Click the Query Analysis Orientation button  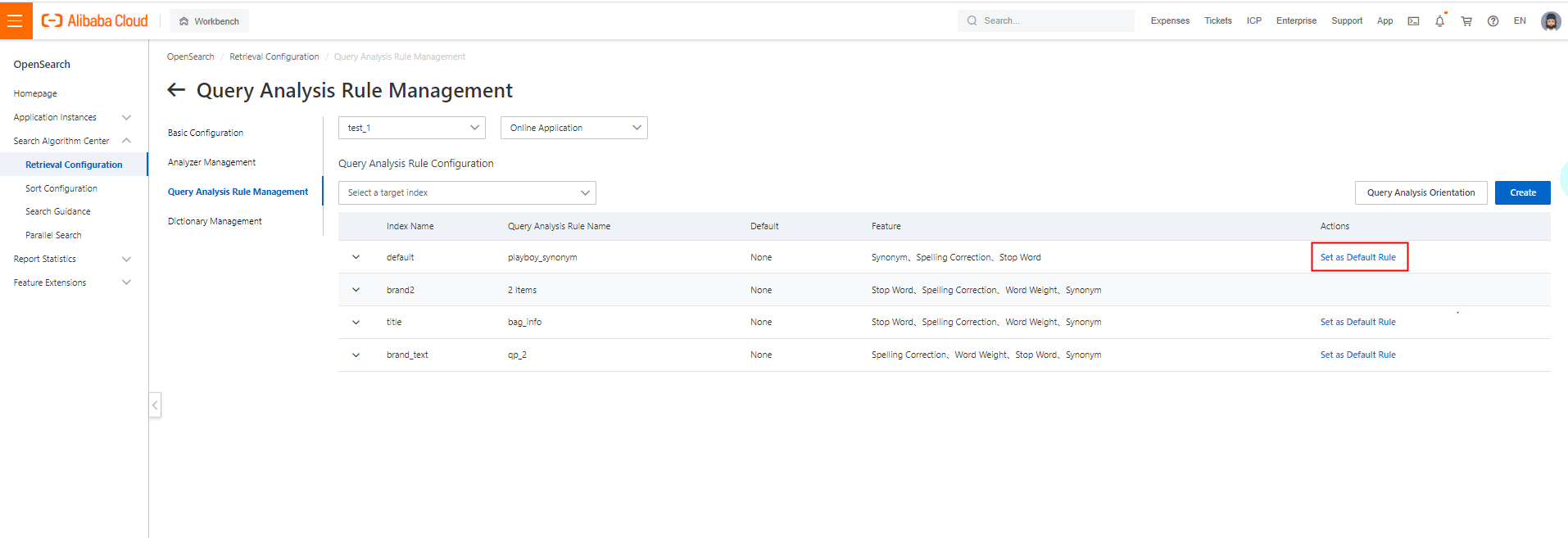(x=1421, y=192)
